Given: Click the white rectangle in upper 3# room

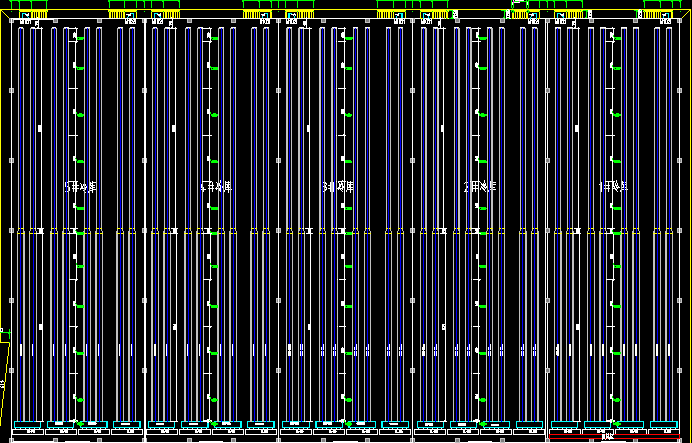Looking at the screenshot, I should 307,129.
